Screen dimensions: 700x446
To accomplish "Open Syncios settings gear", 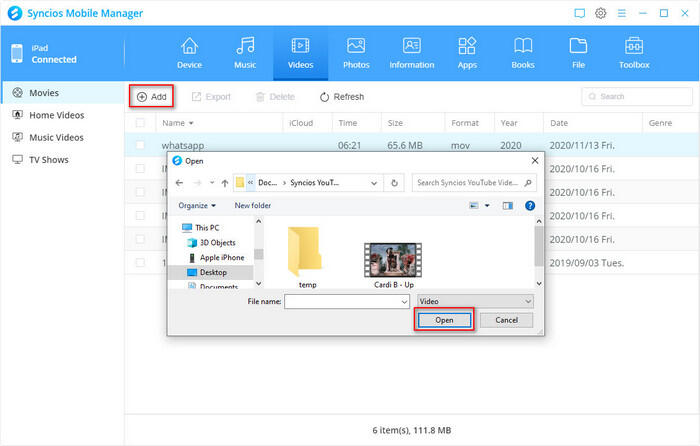I will (601, 13).
